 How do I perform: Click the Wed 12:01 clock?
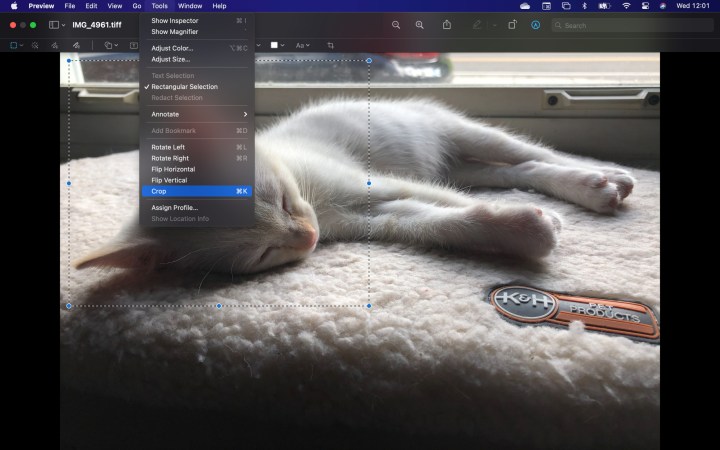693,6
